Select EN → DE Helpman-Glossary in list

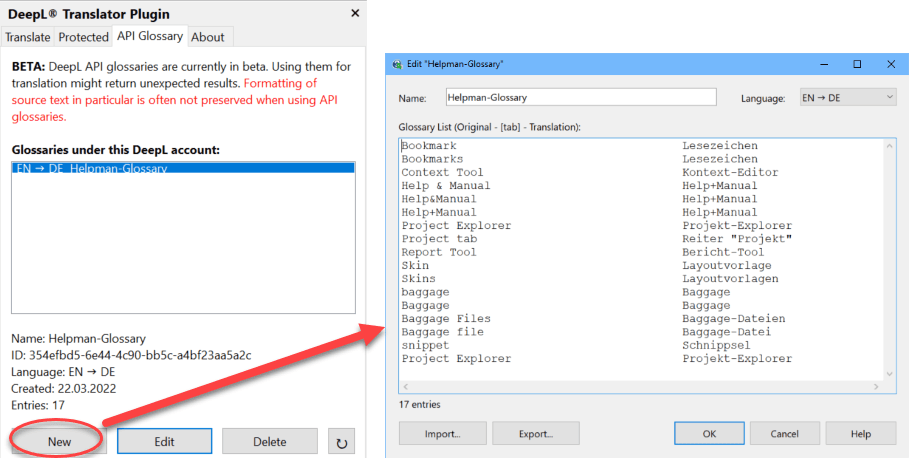(x=183, y=168)
